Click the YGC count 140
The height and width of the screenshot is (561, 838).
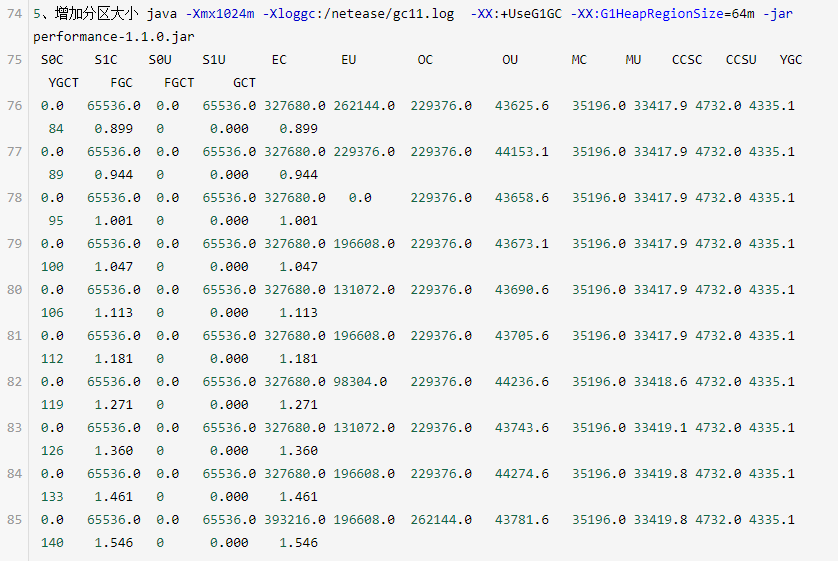tap(52, 542)
